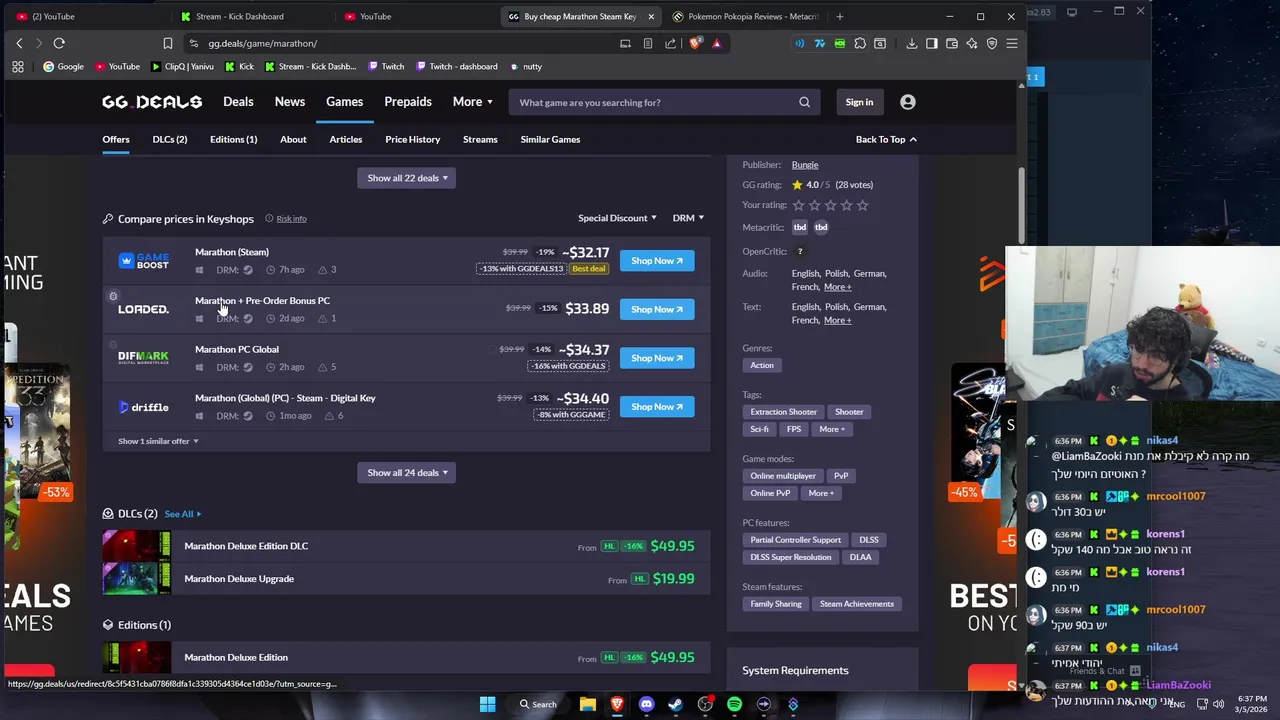Open a new browser tab with plus

(839, 16)
